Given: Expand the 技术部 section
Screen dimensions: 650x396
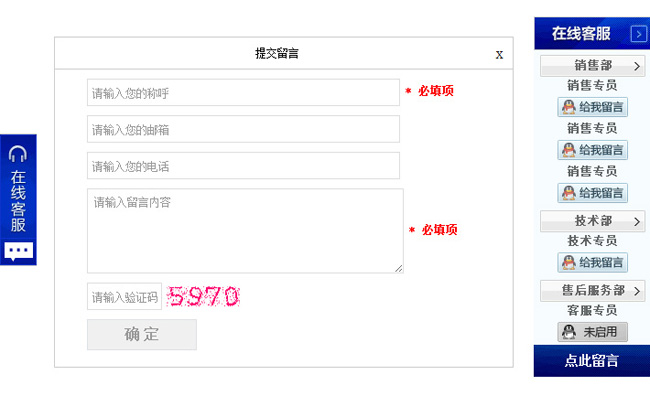Looking at the screenshot, I should coord(592,221).
